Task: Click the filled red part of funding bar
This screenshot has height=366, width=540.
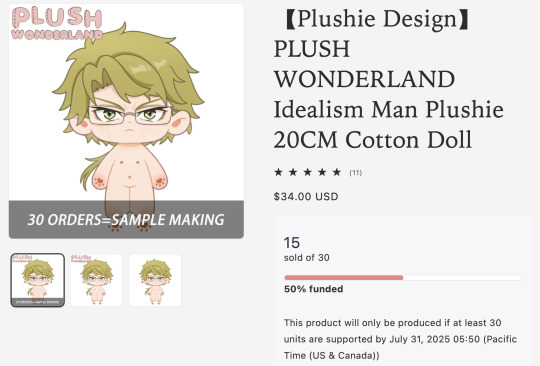Action: pyautogui.click(x=344, y=278)
